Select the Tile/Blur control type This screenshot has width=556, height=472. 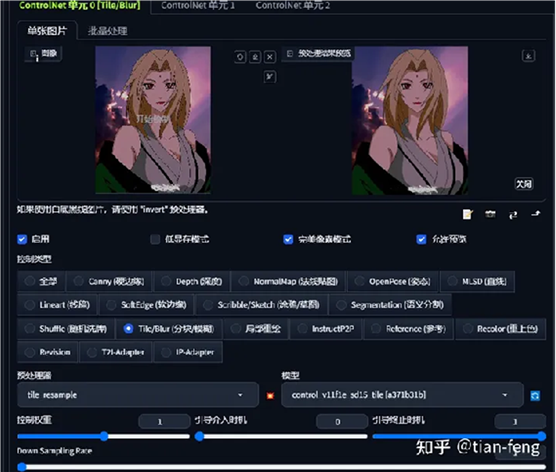coord(169,329)
